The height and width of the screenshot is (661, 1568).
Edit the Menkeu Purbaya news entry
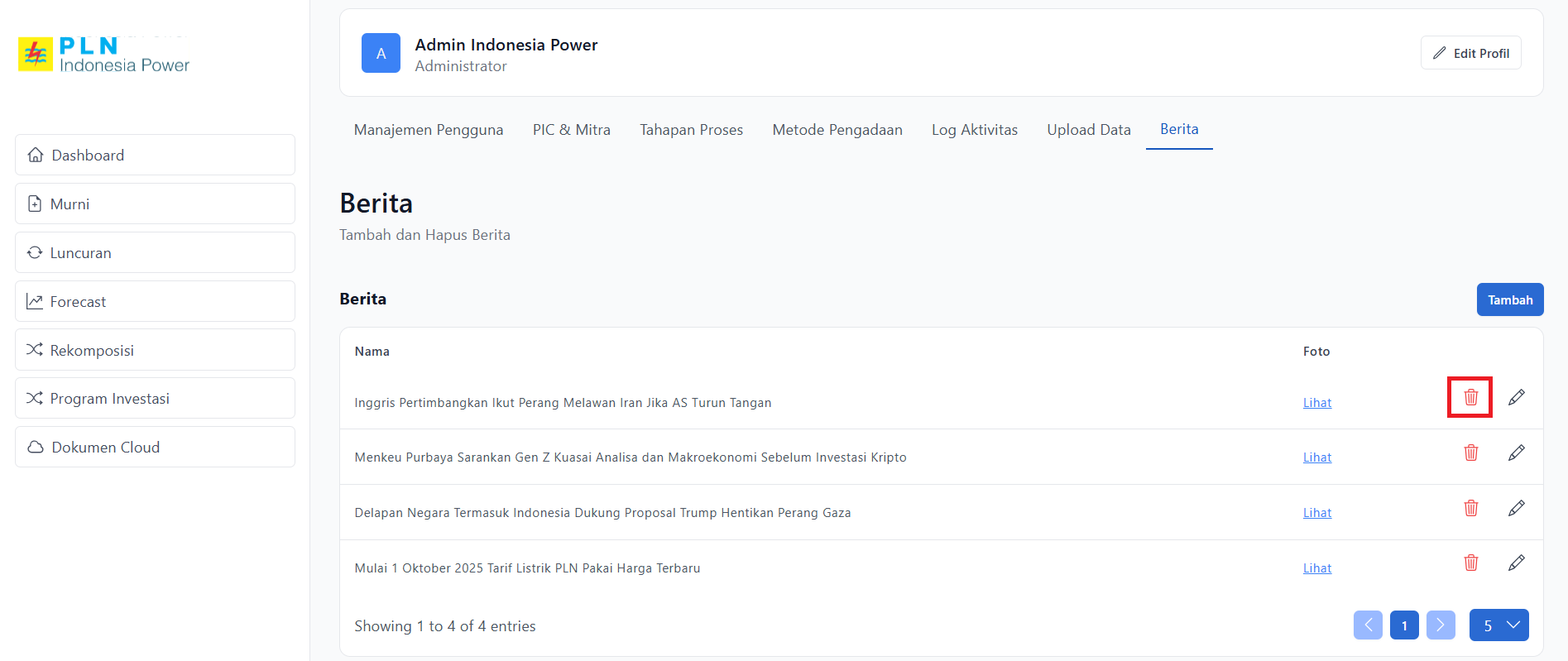point(1516,453)
